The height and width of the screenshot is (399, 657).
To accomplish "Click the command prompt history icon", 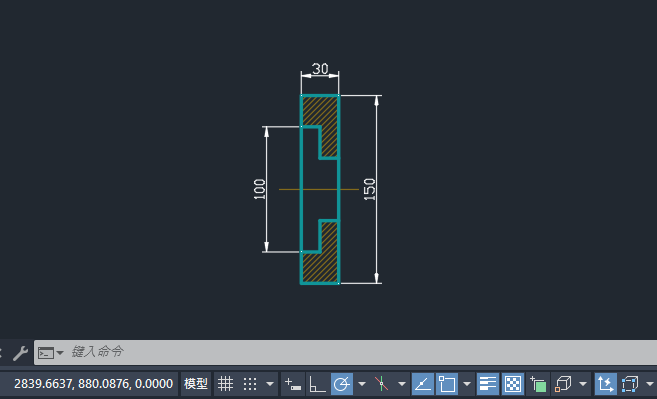I will click(x=46, y=353).
